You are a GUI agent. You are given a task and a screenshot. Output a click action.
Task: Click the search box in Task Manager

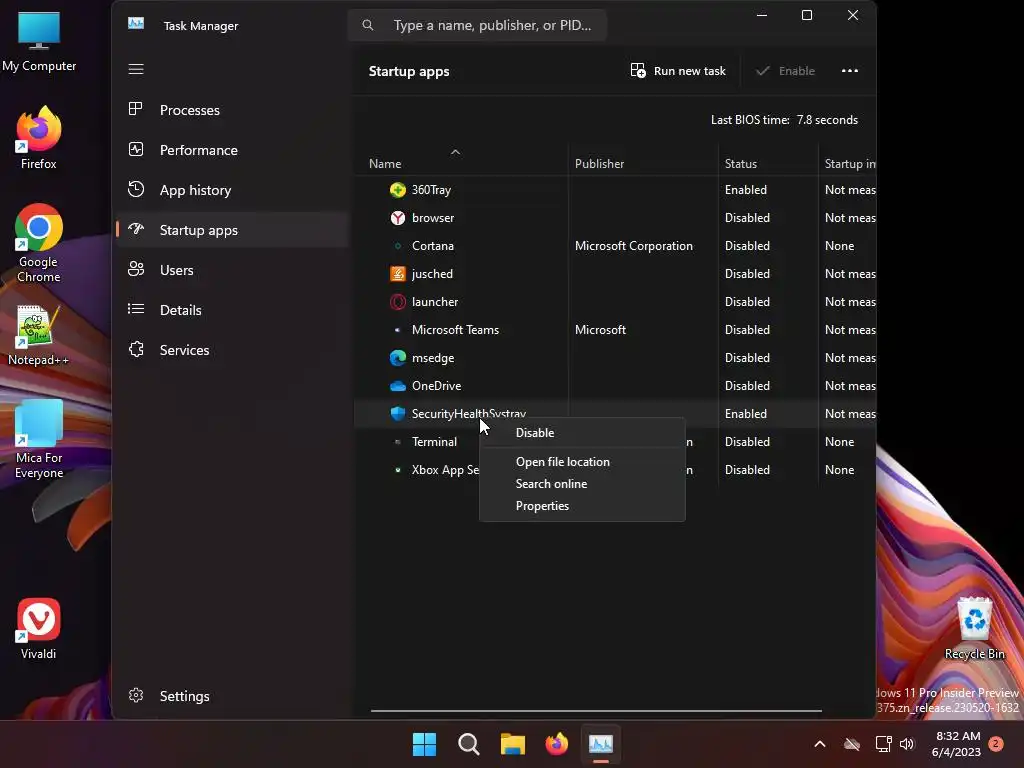click(477, 25)
